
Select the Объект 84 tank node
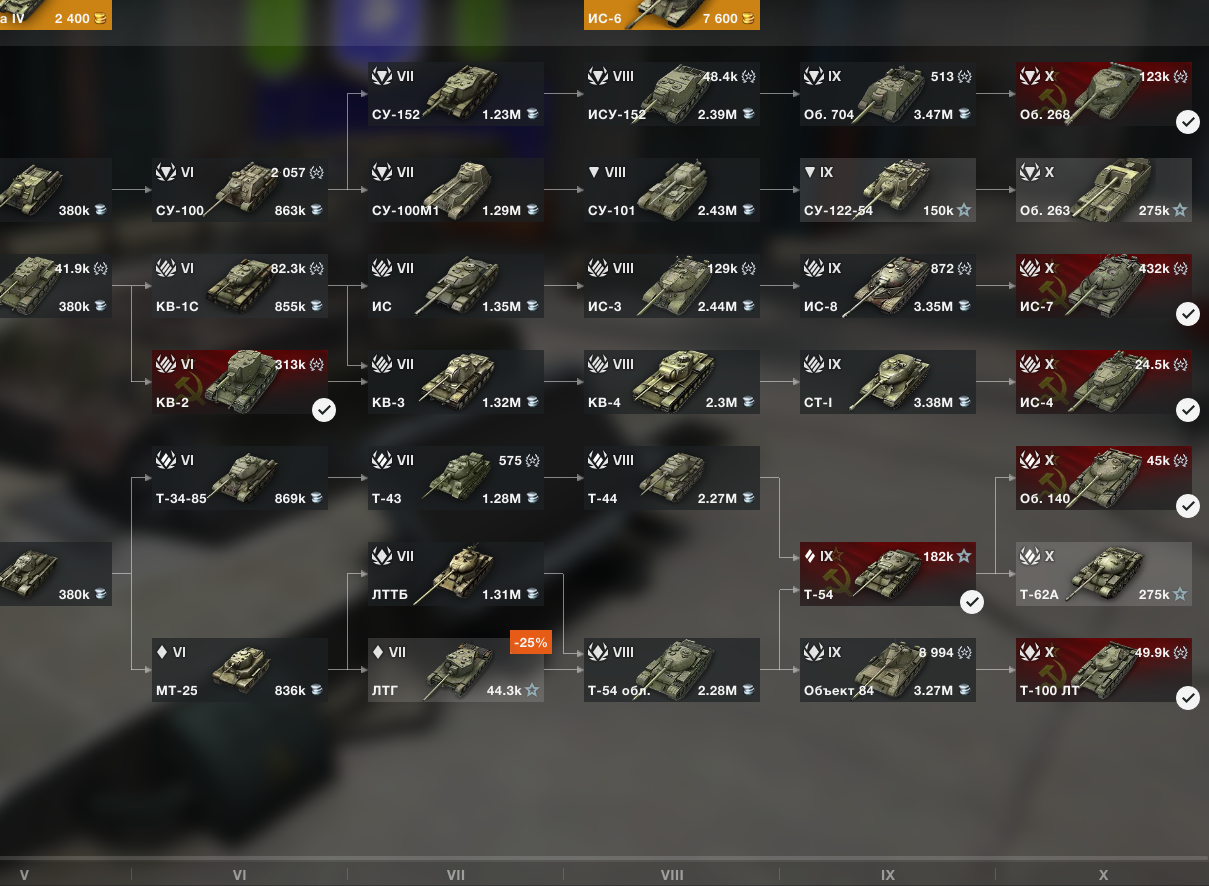click(x=888, y=670)
